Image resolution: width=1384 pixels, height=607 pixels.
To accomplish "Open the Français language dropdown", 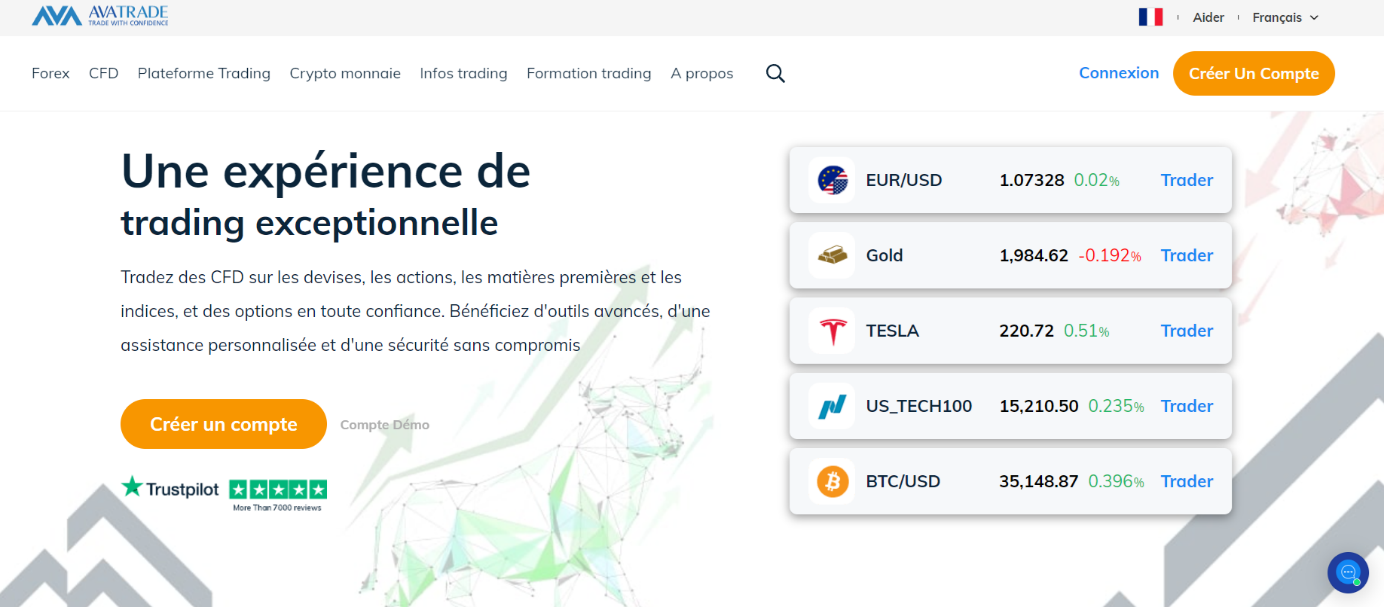I will point(1284,17).
